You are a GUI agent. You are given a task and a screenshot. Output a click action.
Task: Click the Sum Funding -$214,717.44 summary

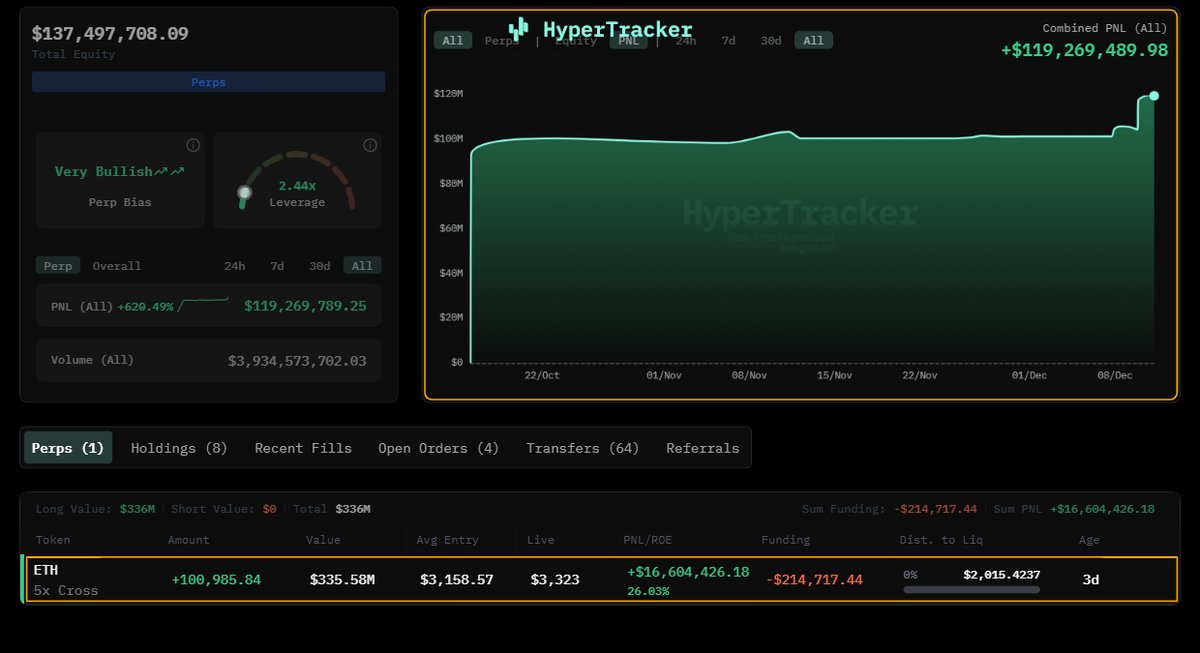pyautogui.click(x=889, y=509)
